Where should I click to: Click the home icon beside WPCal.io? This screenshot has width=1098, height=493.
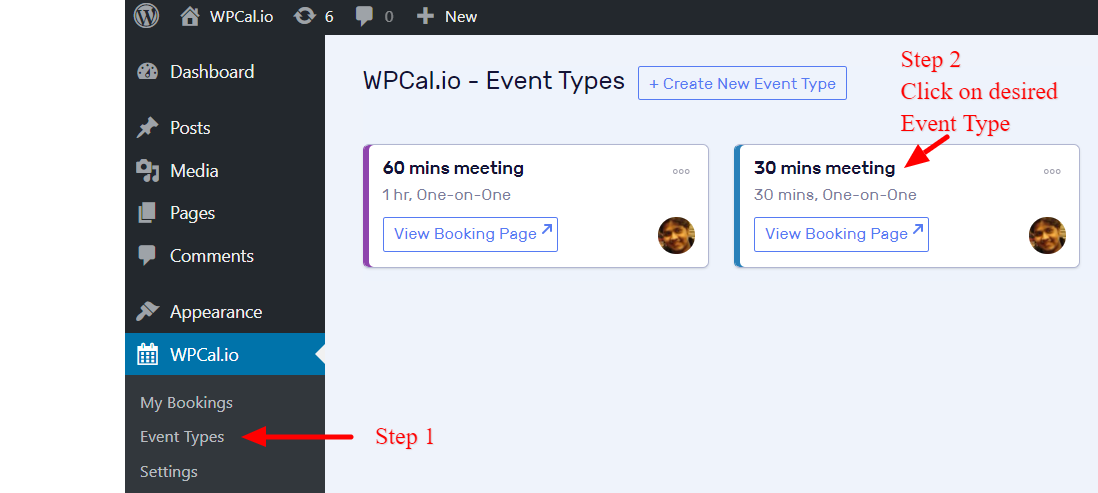click(x=190, y=16)
